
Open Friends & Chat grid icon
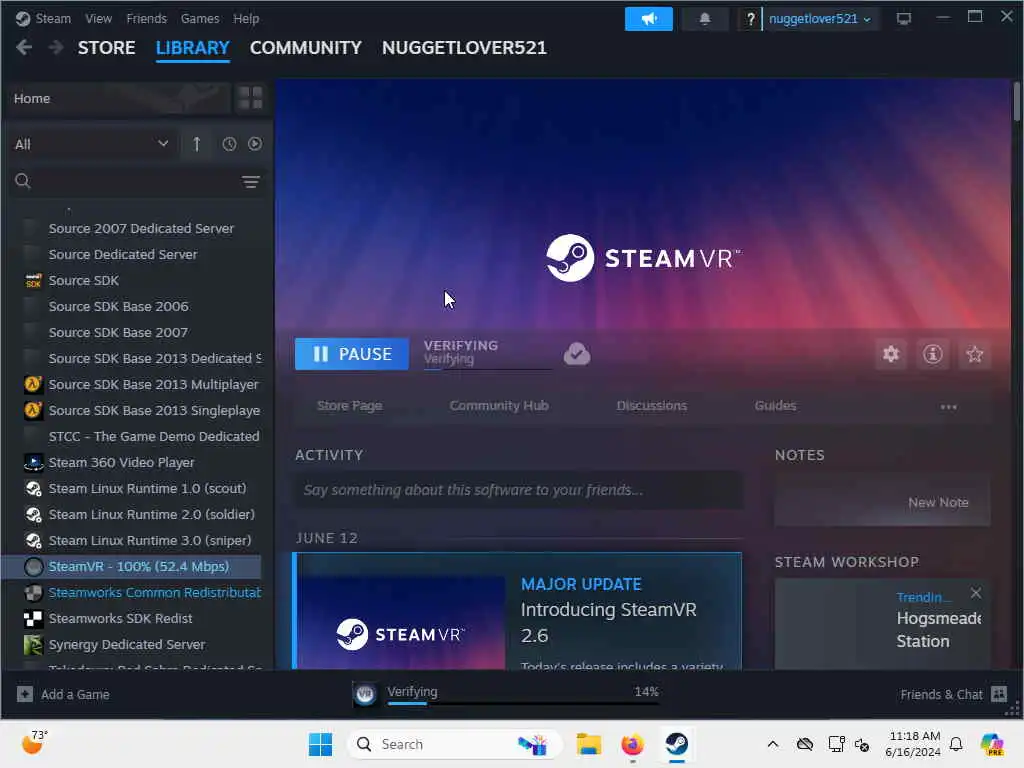click(999, 694)
